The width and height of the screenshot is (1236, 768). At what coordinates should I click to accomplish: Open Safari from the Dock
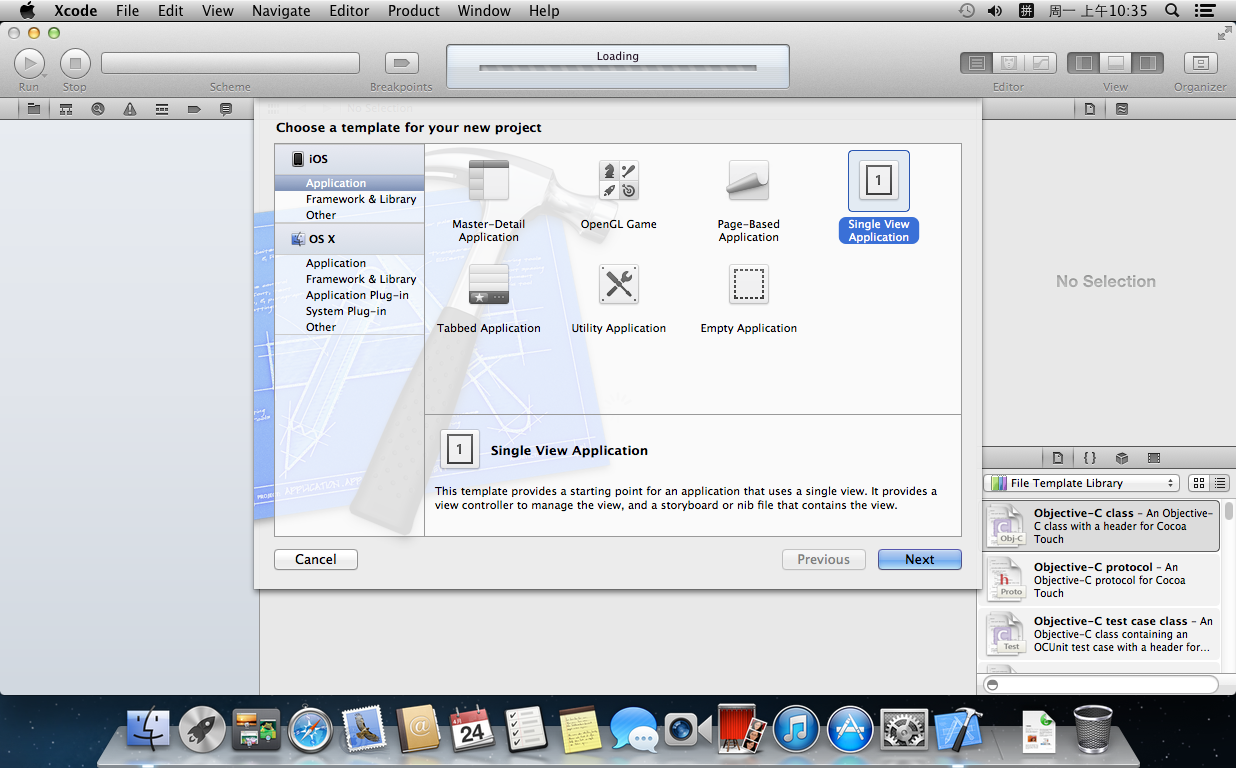(310, 730)
